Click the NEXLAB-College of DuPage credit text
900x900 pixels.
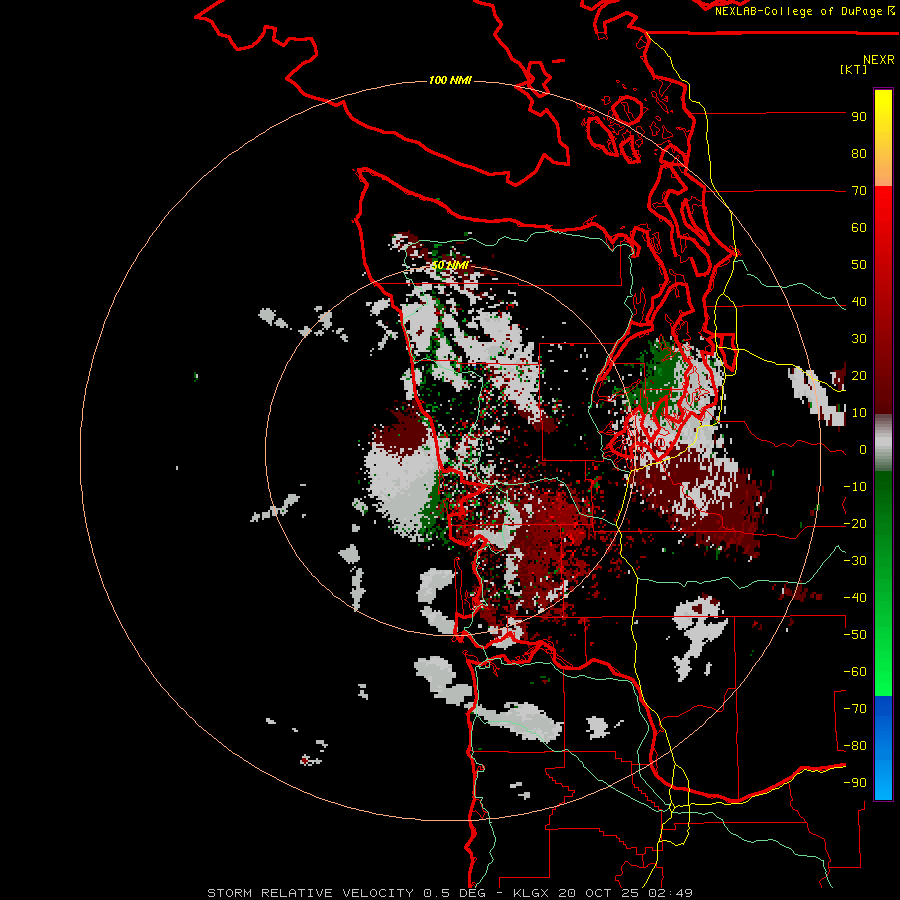click(804, 11)
